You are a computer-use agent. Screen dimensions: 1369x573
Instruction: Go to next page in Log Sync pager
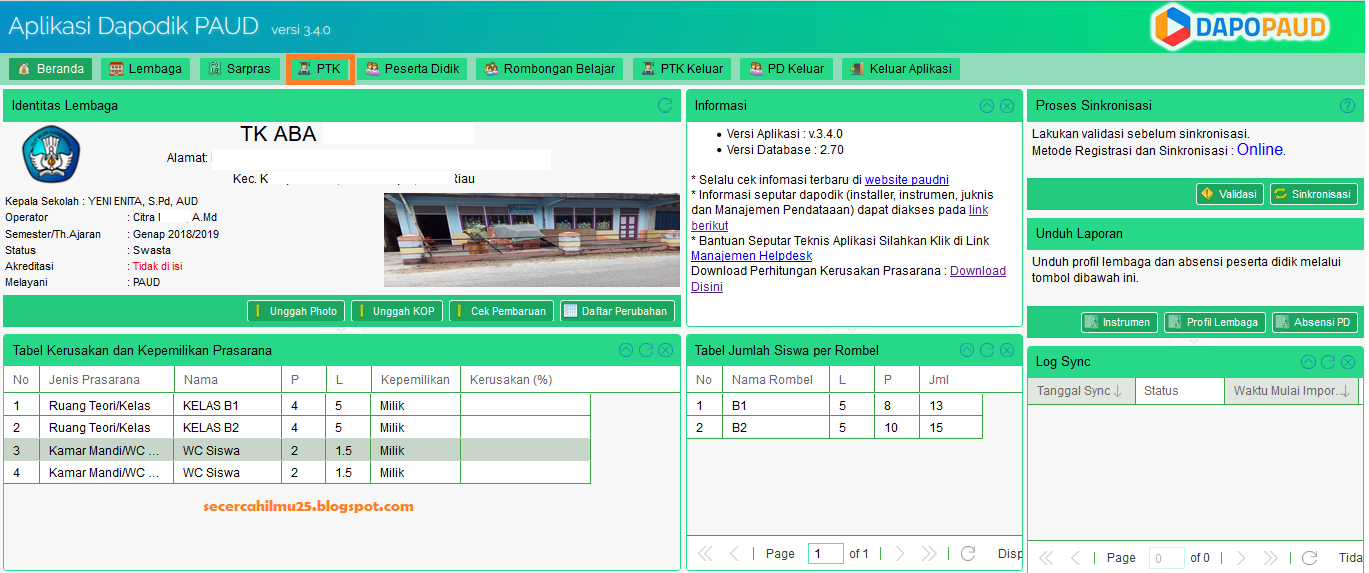pyautogui.click(x=1240, y=558)
